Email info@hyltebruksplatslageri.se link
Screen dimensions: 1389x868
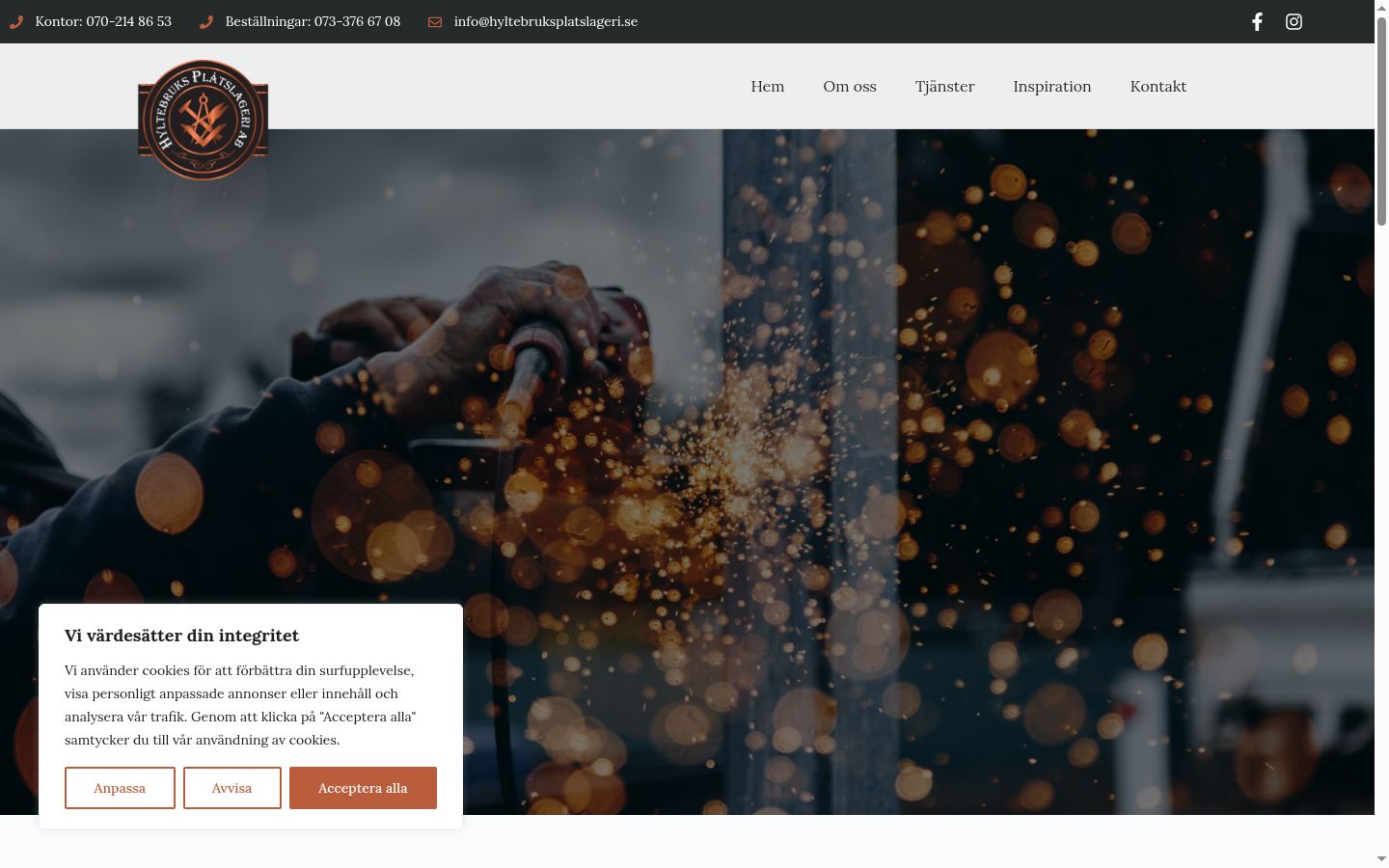coord(546,21)
